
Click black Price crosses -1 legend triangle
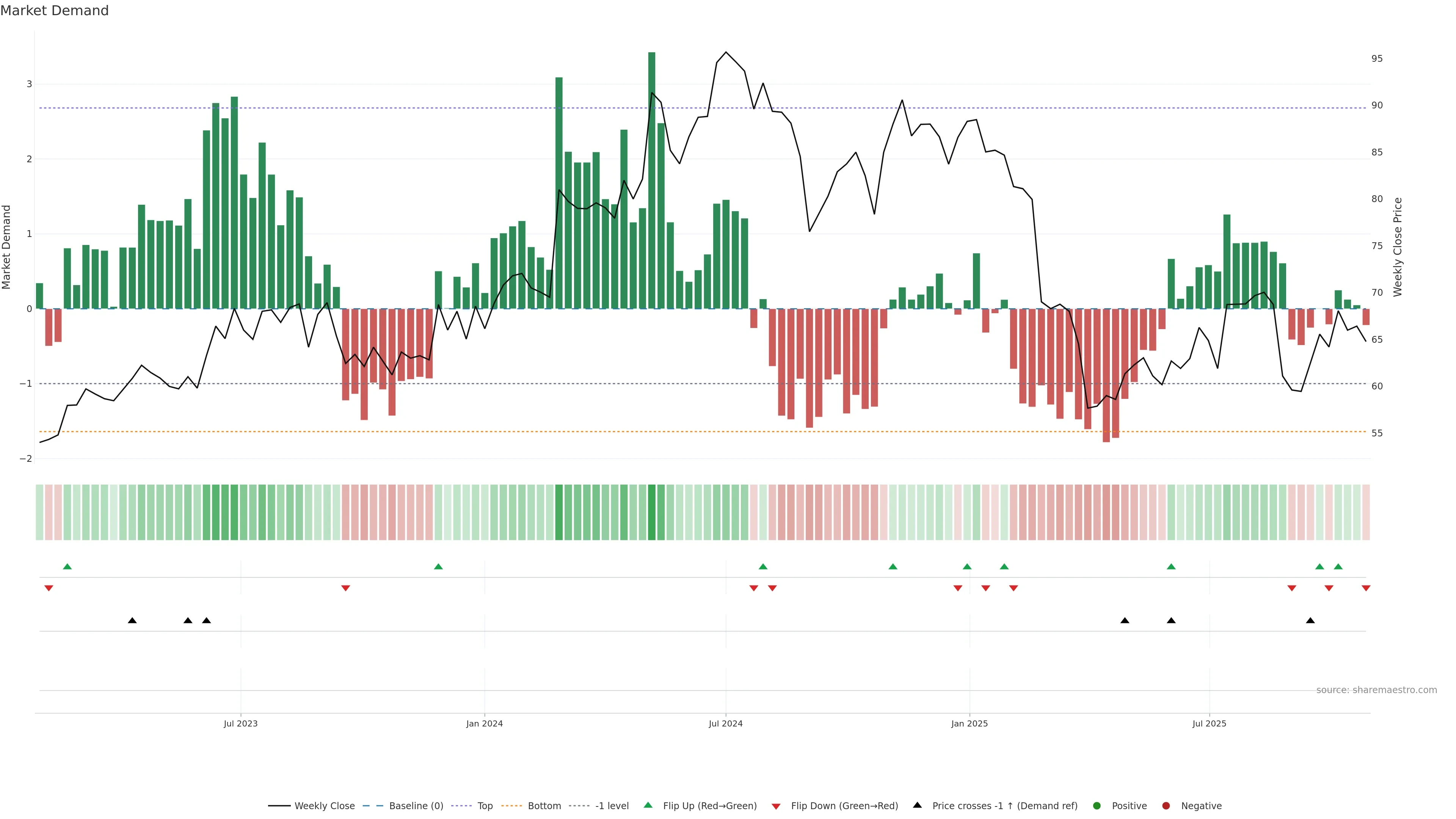point(917,805)
